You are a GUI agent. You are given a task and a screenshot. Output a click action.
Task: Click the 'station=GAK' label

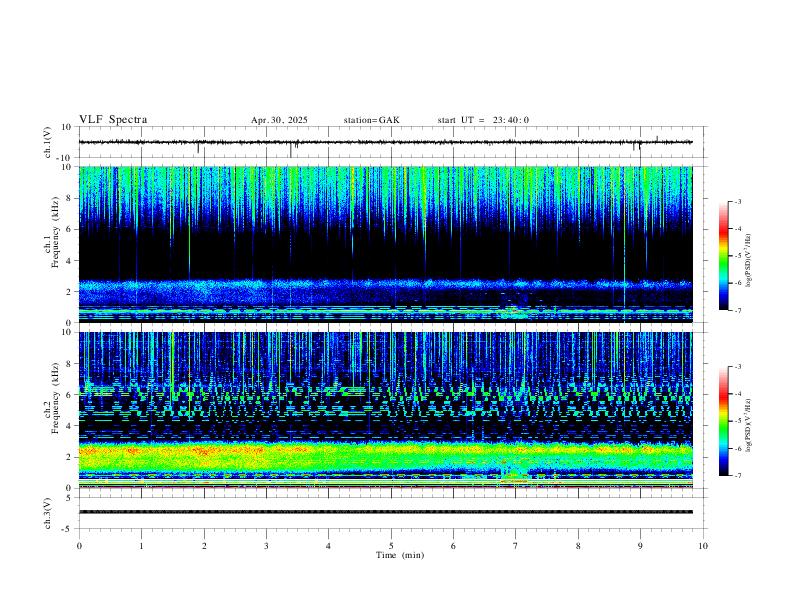coord(371,120)
